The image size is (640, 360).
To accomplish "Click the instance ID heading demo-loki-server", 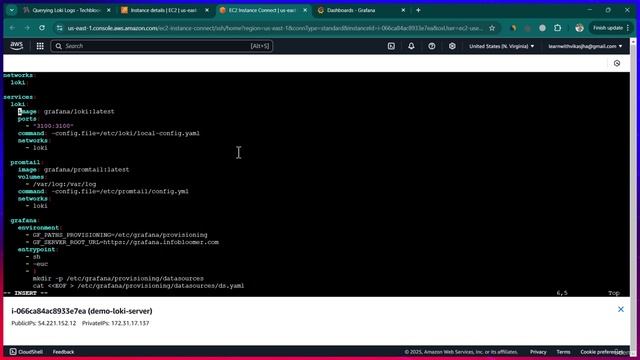I will (x=82, y=311).
